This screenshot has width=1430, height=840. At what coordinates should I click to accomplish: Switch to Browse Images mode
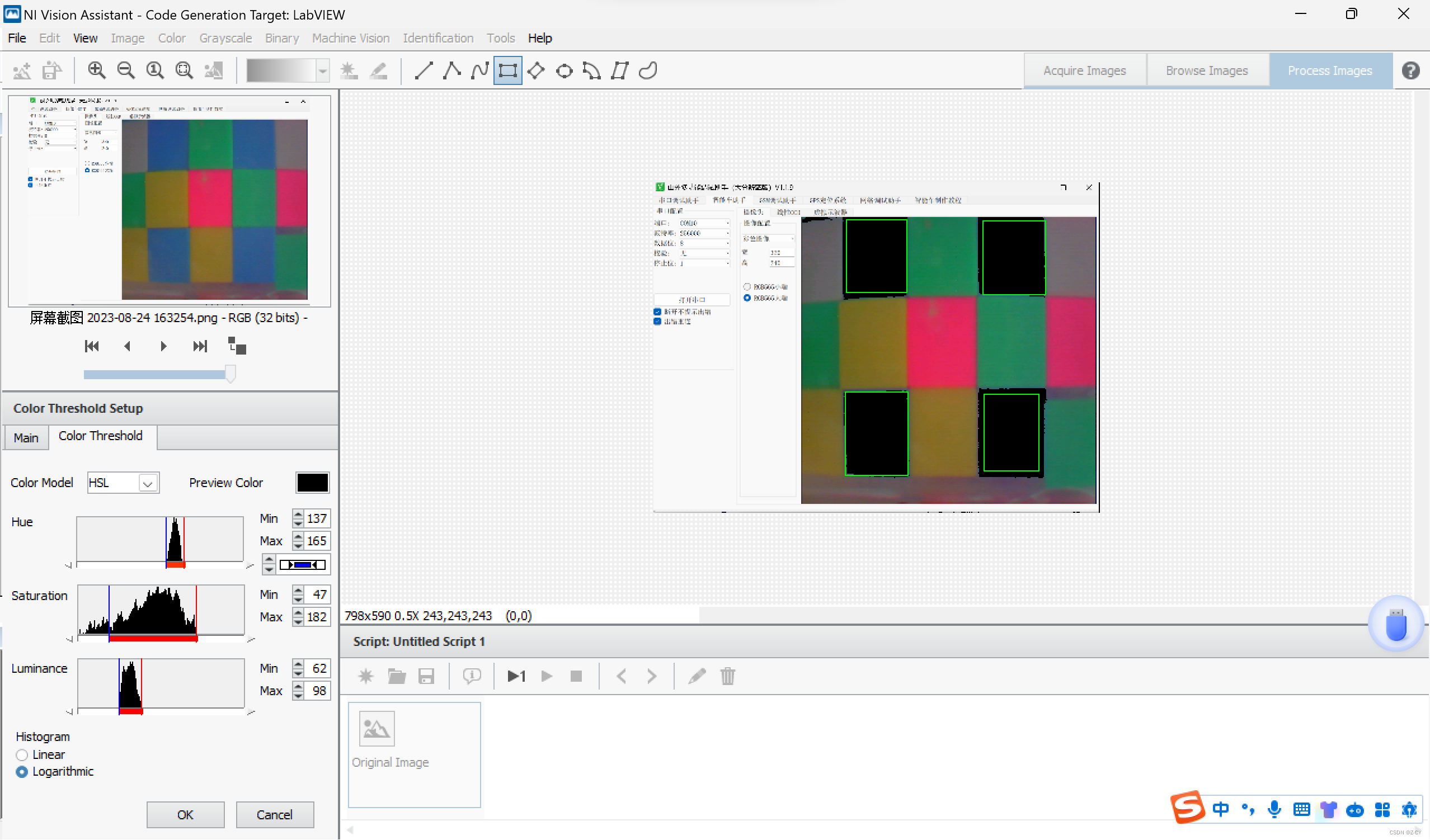click(x=1206, y=71)
